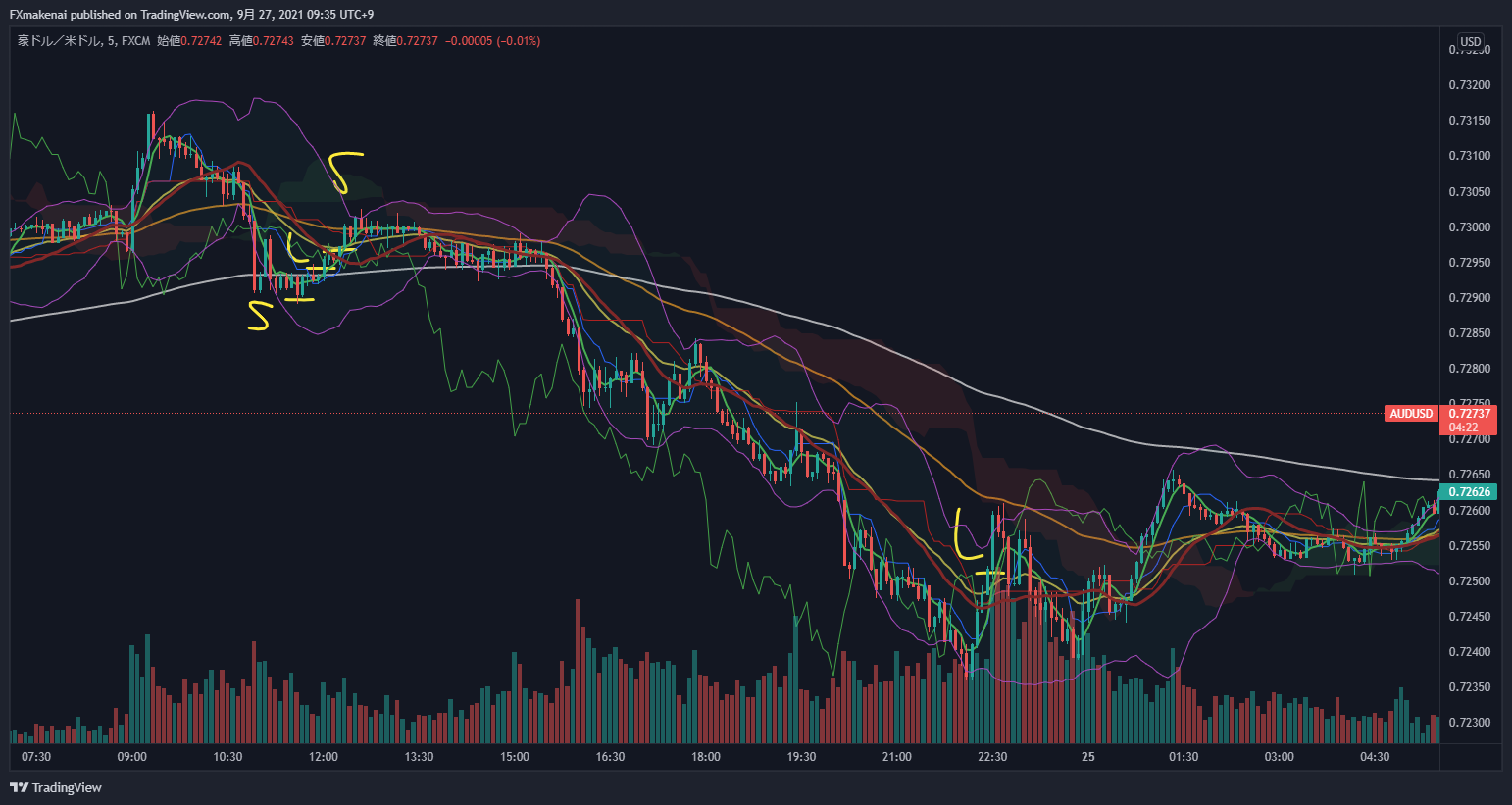Click the 04:22 bar countdown timer
This screenshot has width=1512, height=805.
(1464, 428)
